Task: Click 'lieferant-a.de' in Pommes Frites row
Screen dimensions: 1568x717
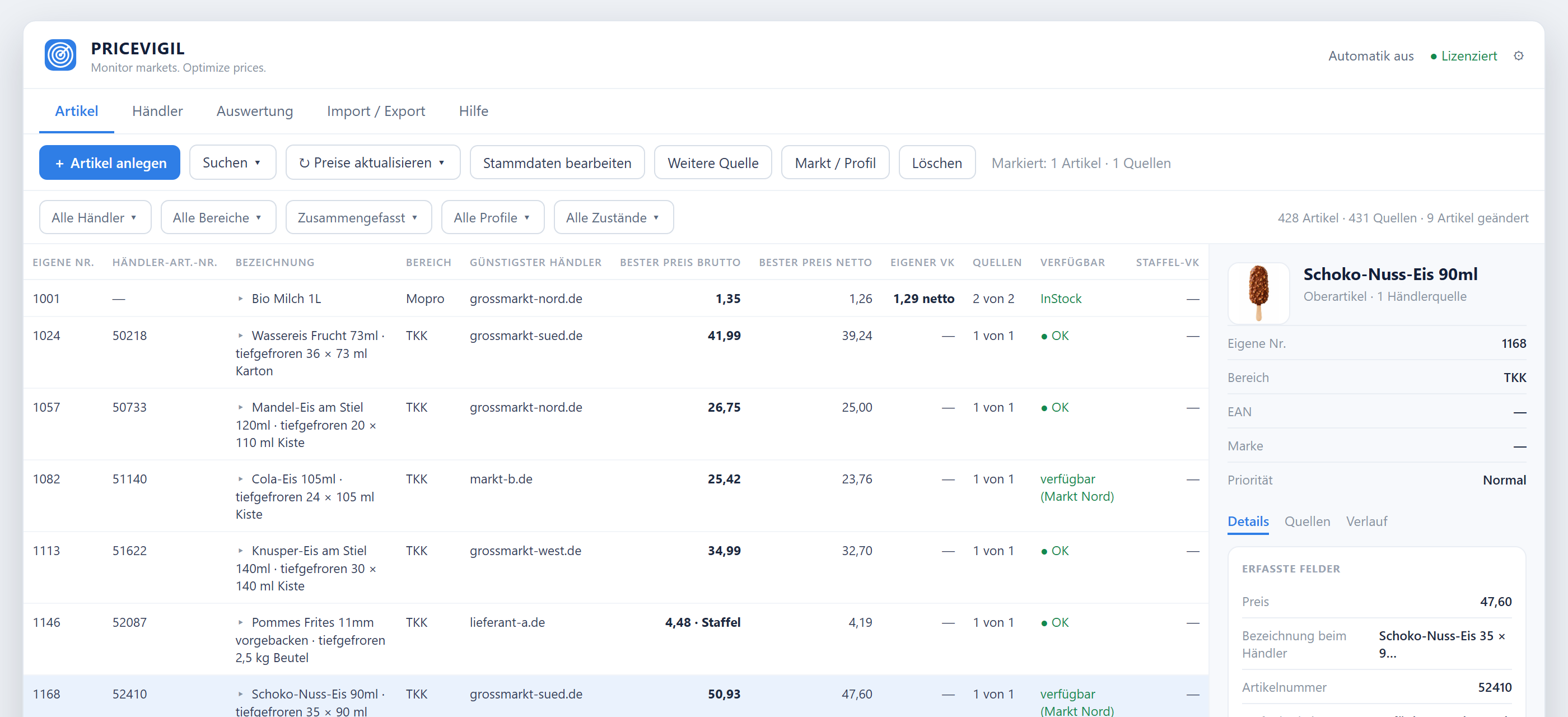Action: point(507,623)
